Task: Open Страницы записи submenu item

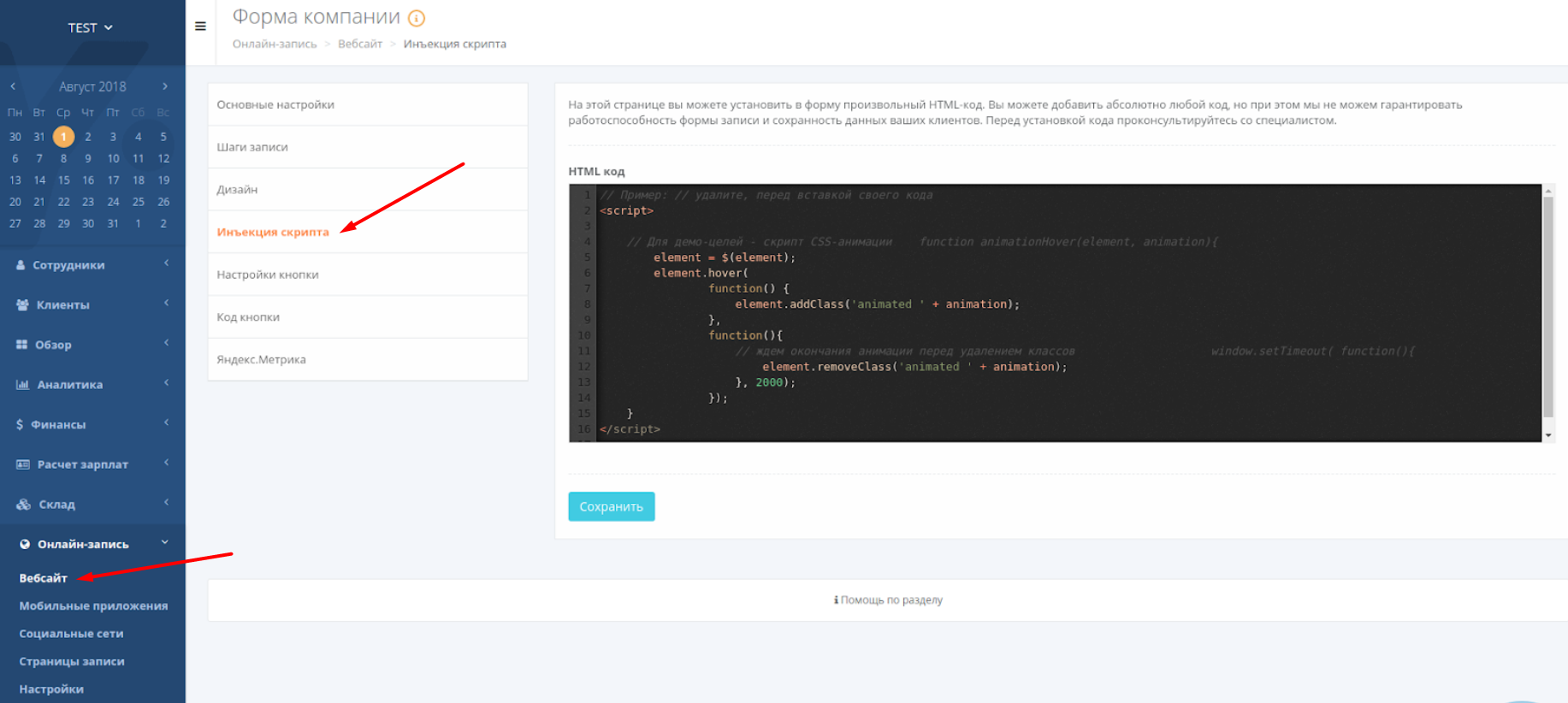Action: 72,662
